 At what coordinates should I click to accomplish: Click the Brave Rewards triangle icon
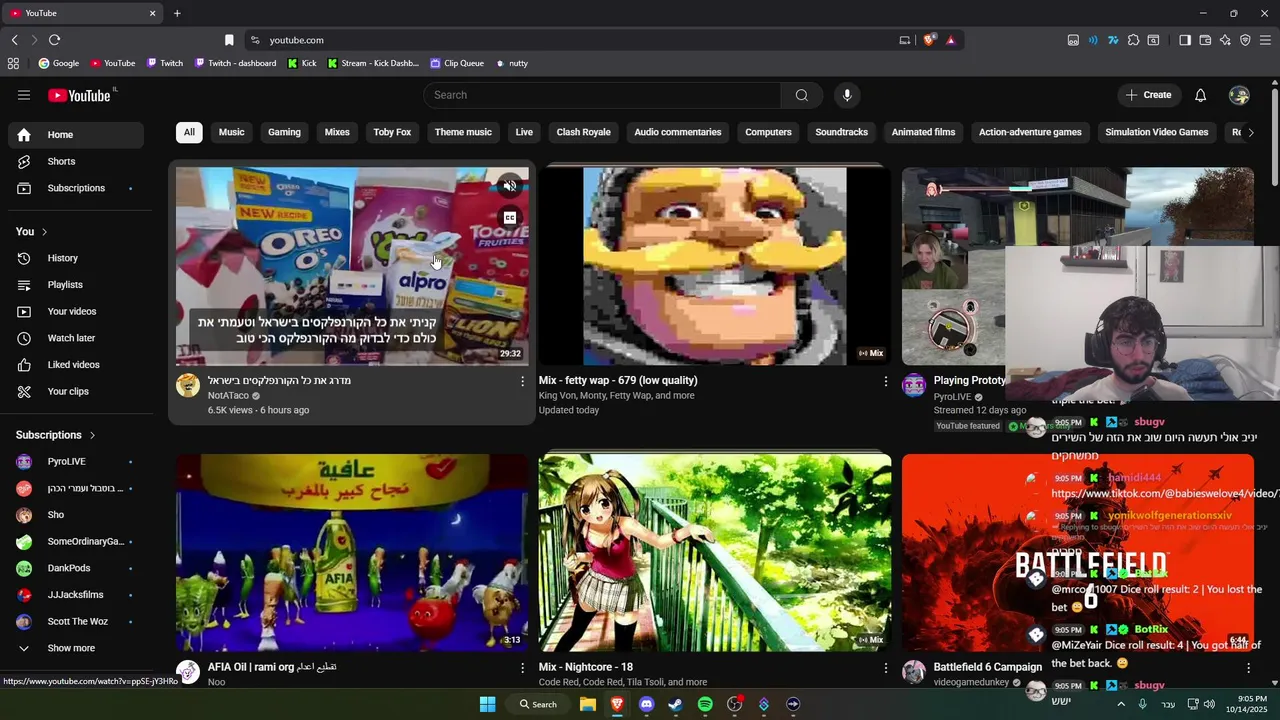[950, 40]
